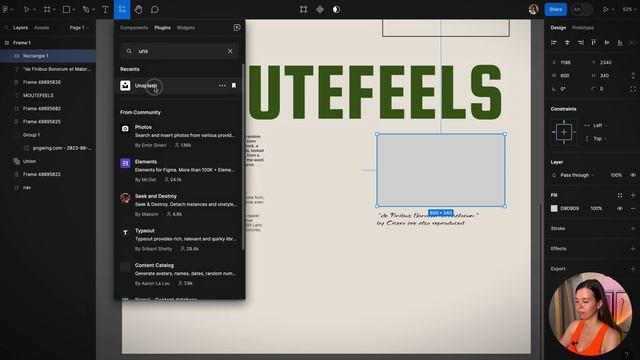Click the plugin search field

tap(180, 51)
